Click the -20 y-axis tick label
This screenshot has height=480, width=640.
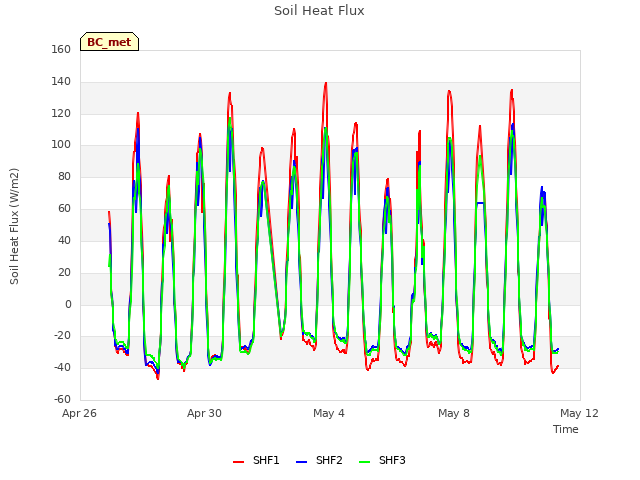pyautogui.click(x=62, y=336)
